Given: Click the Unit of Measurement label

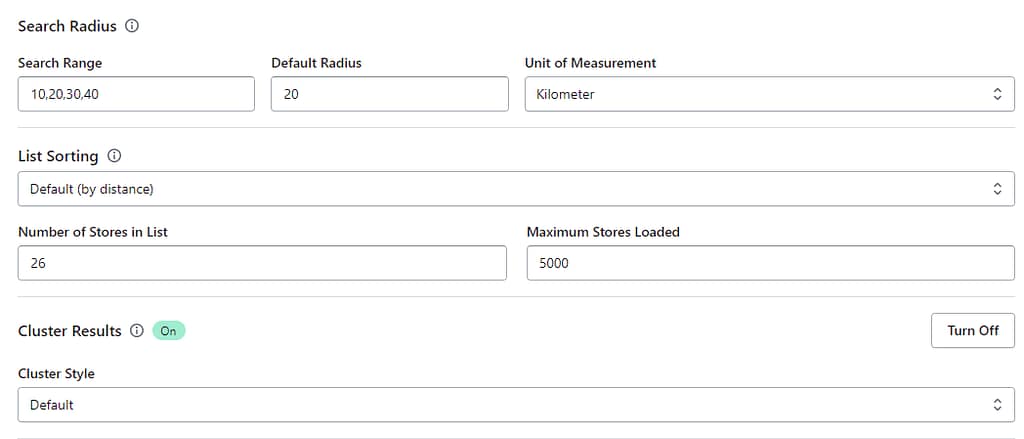Looking at the screenshot, I should [x=590, y=63].
